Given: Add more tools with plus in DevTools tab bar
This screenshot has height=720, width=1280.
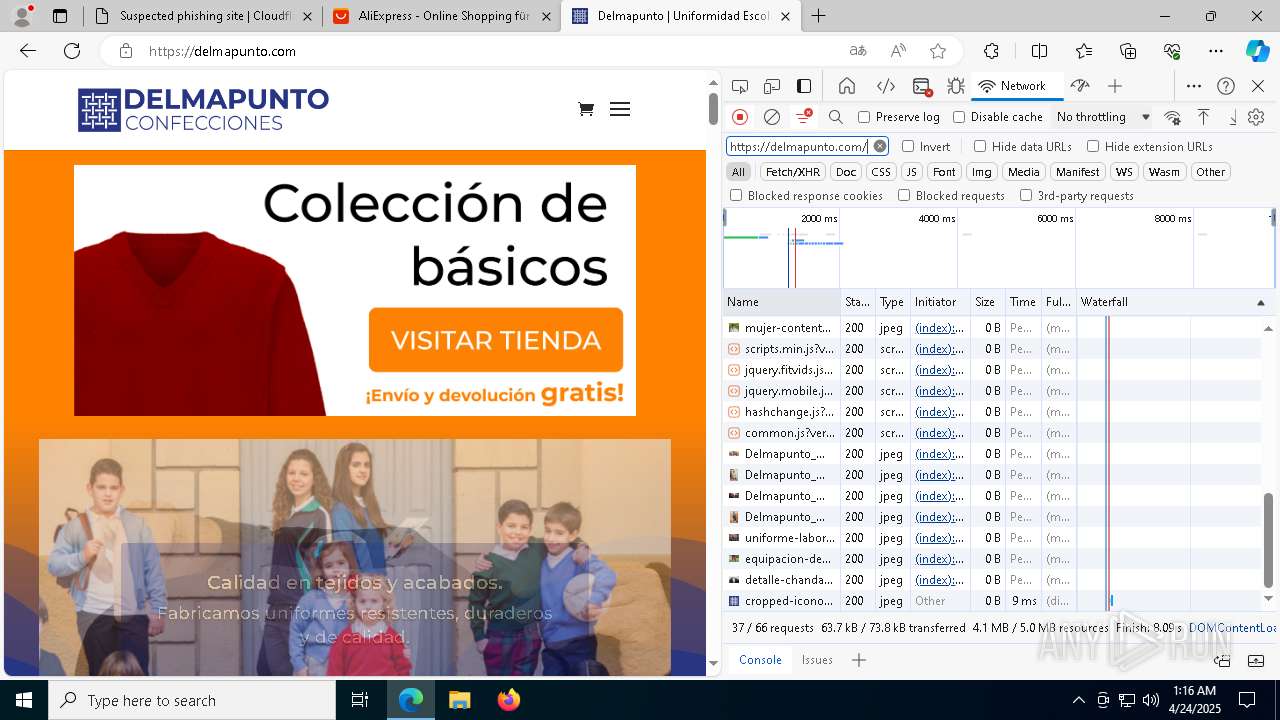Looking at the screenshot, I should pos(1115,86).
